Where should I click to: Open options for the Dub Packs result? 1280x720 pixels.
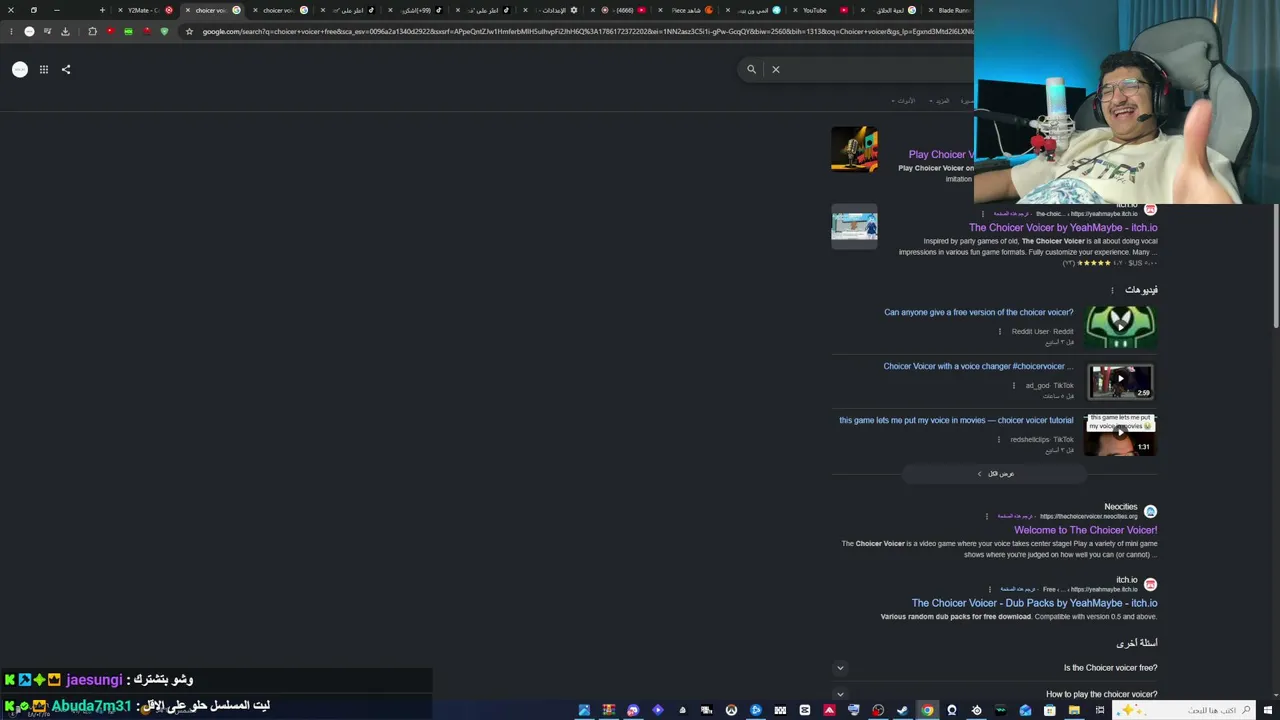(990, 589)
